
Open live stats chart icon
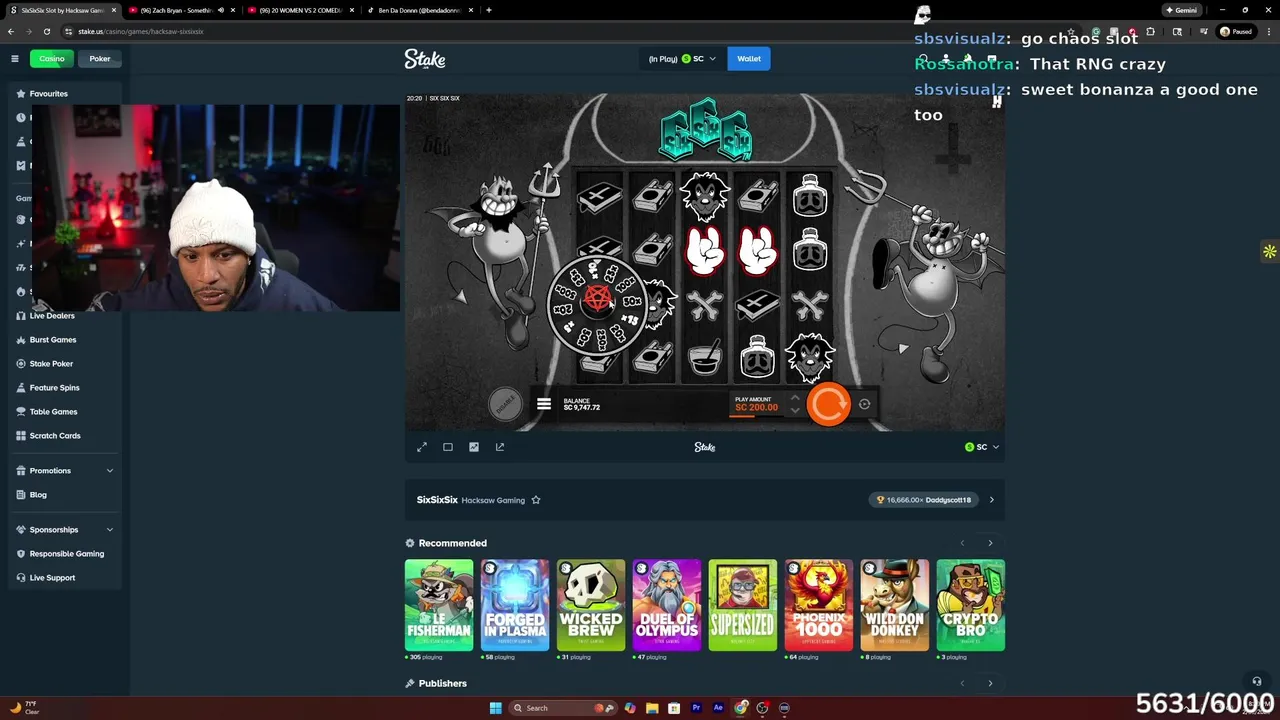click(474, 447)
